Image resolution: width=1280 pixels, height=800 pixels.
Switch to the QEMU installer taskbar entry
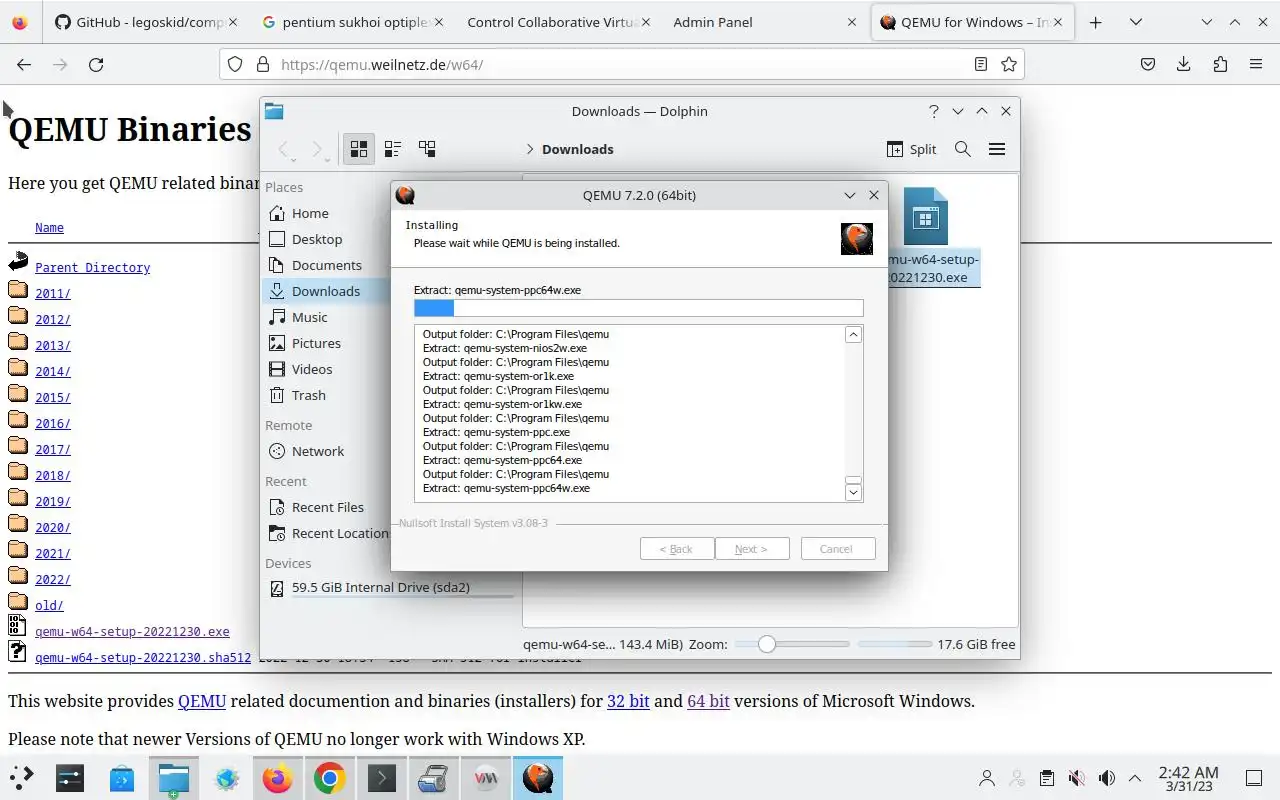point(538,778)
